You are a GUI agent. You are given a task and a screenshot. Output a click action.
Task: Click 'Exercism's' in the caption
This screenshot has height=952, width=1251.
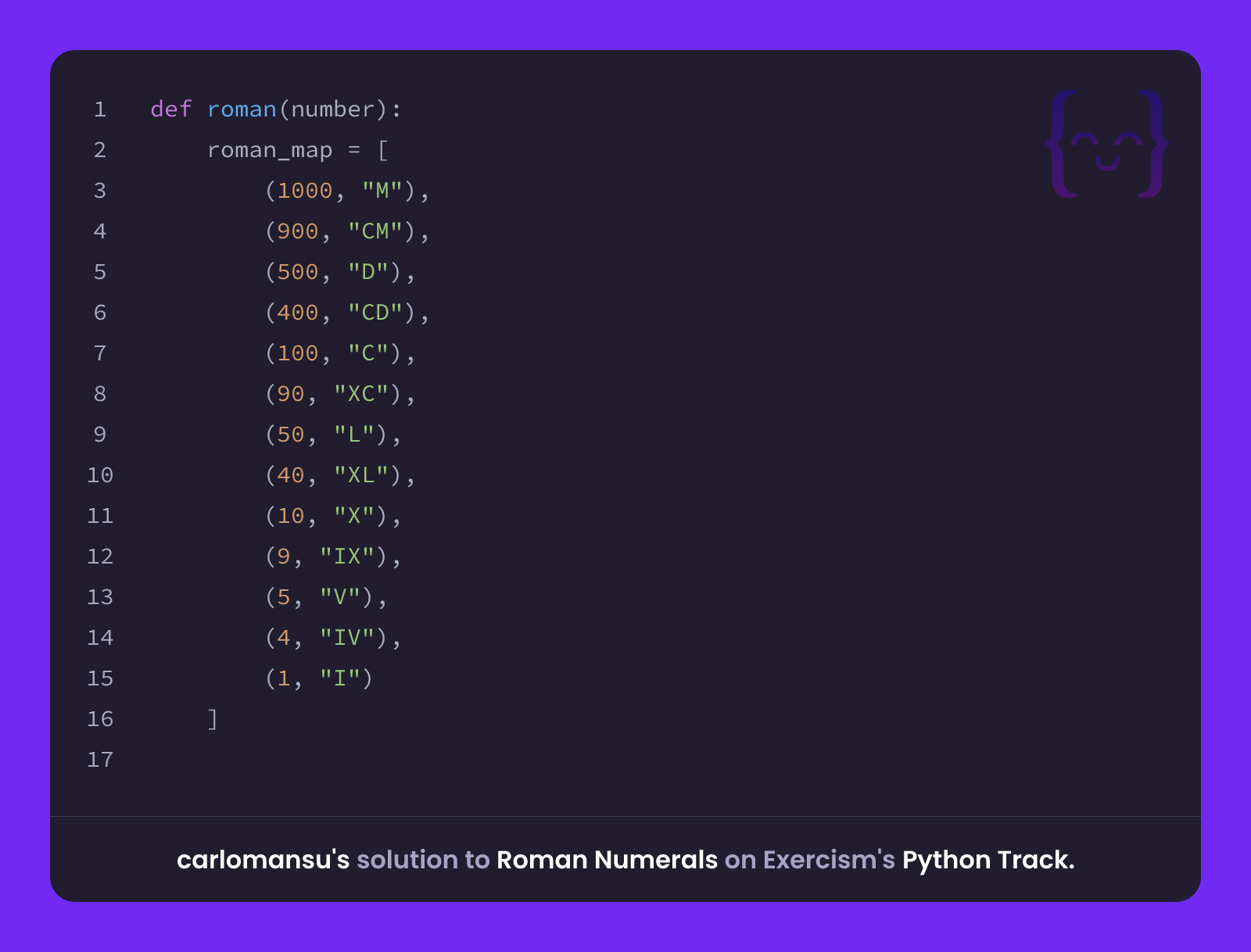pos(829,860)
